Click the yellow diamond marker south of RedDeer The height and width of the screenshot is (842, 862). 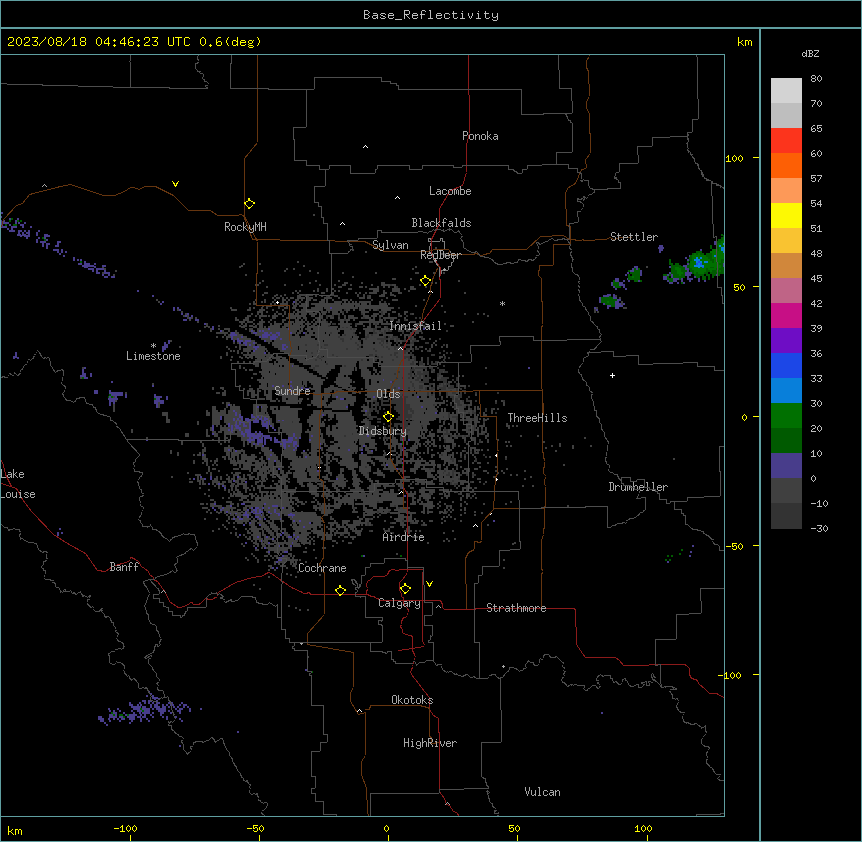(x=426, y=281)
